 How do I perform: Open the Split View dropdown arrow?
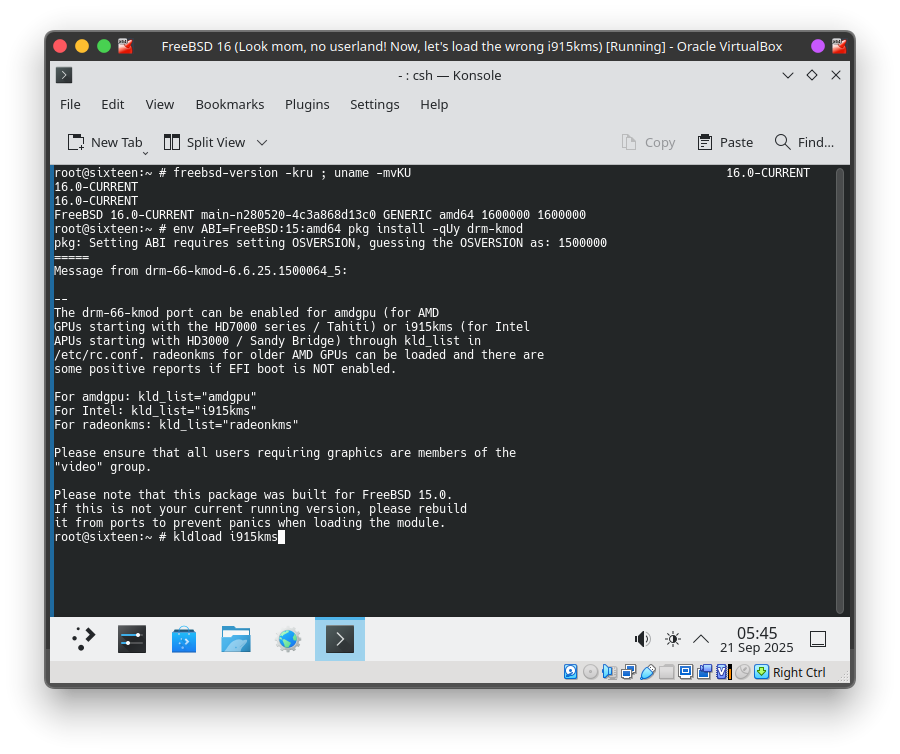click(262, 142)
